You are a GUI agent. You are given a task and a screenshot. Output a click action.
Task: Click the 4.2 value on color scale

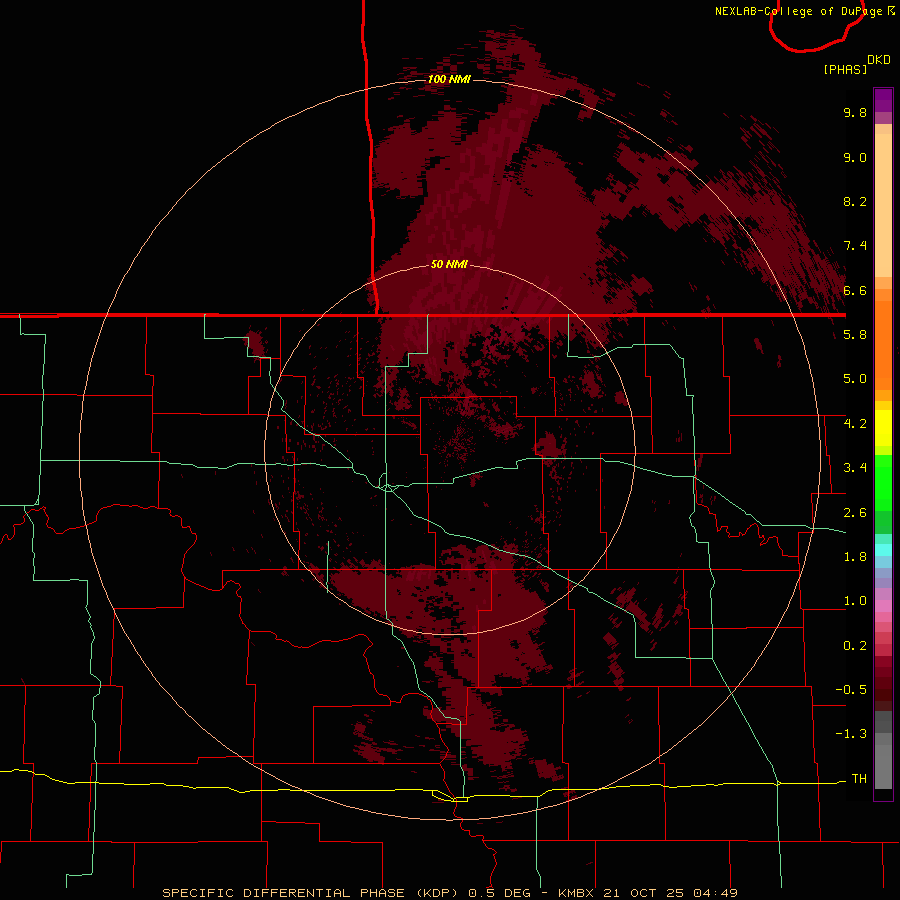(x=855, y=424)
